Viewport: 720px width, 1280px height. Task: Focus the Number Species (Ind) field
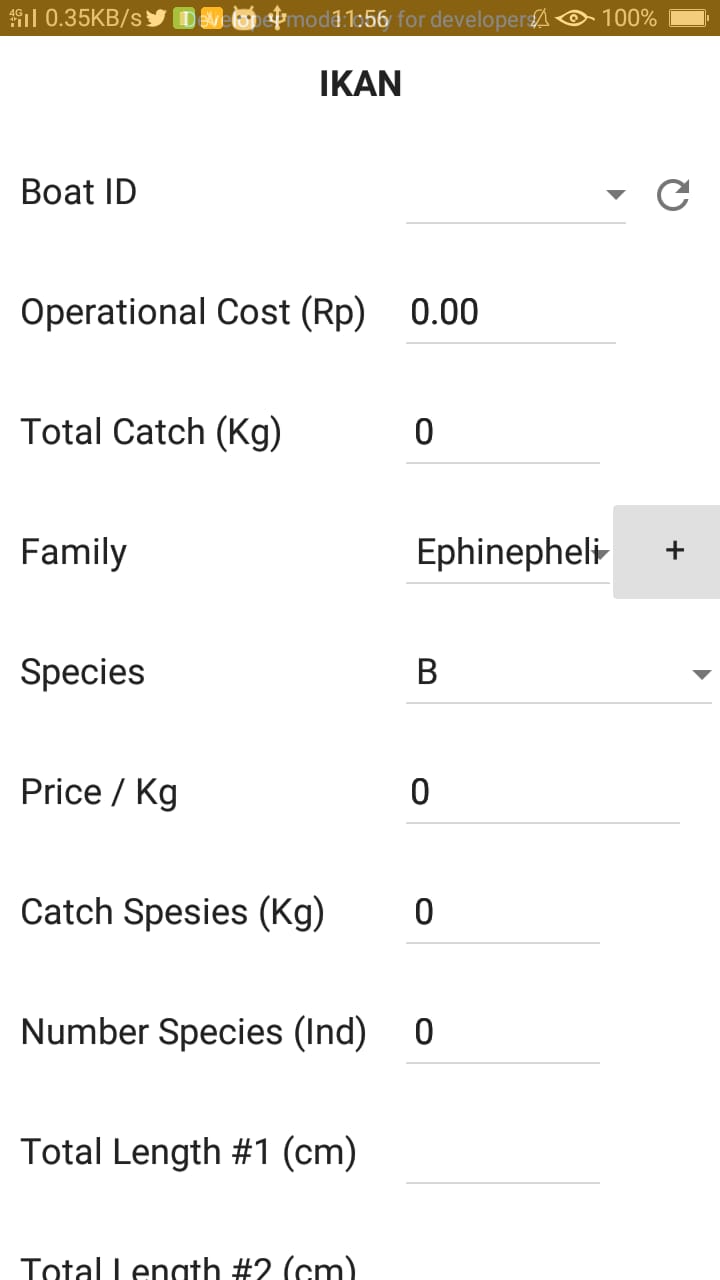click(502, 1033)
